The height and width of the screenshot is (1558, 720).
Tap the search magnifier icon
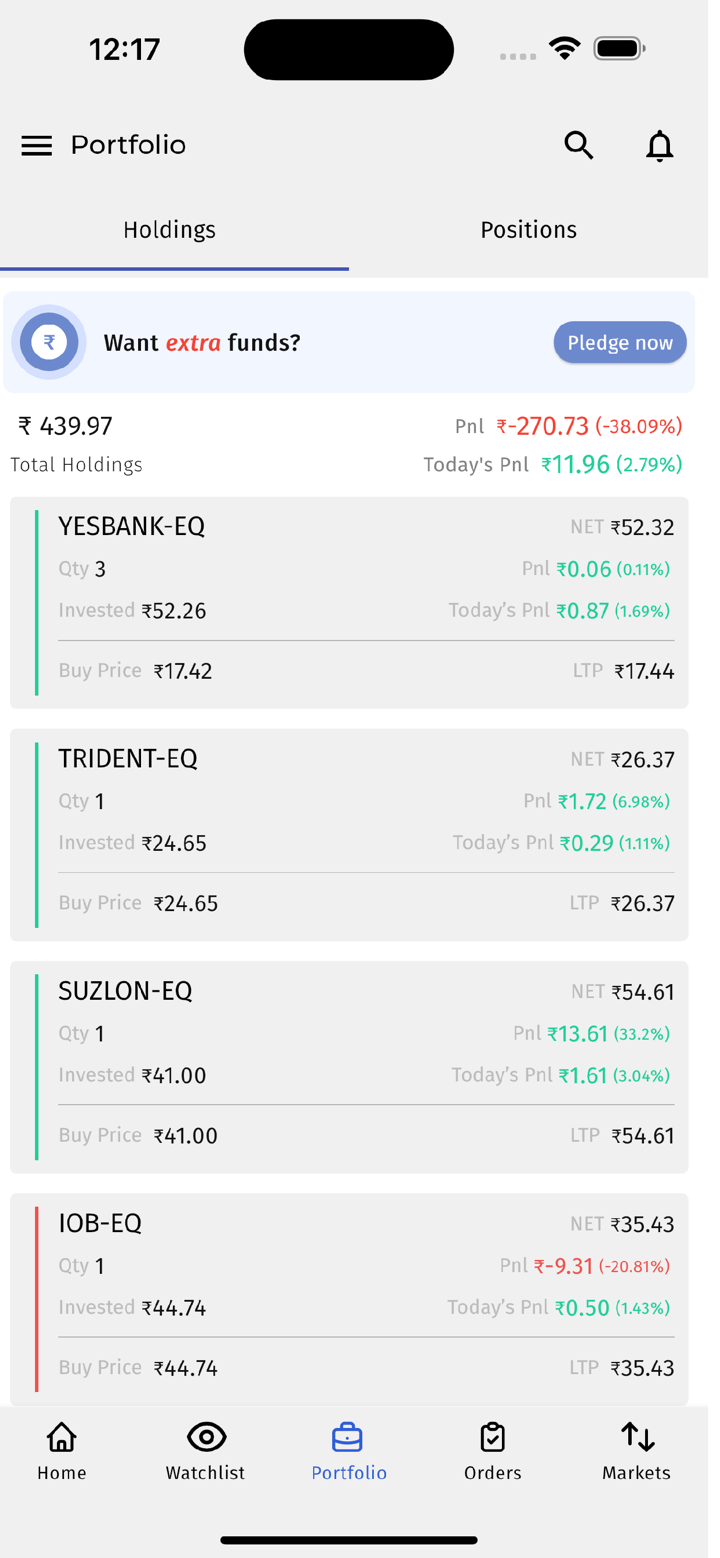pos(579,146)
